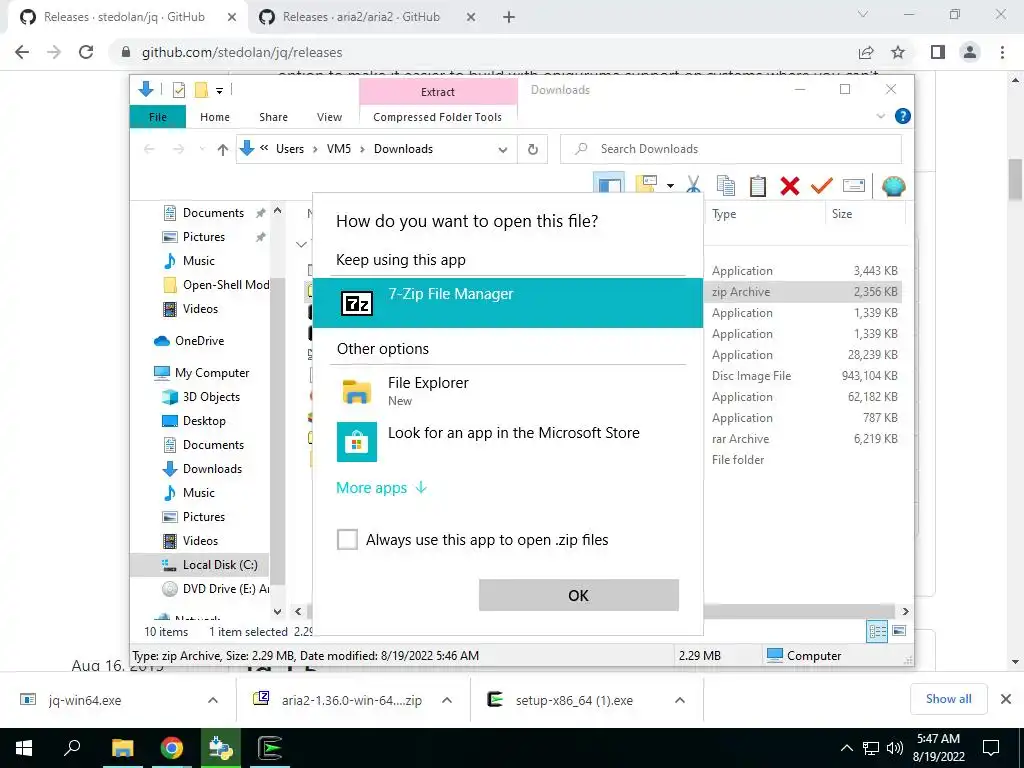Select 7-Zip File Manager app option
This screenshot has height=768, width=1024.
tap(507, 302)
